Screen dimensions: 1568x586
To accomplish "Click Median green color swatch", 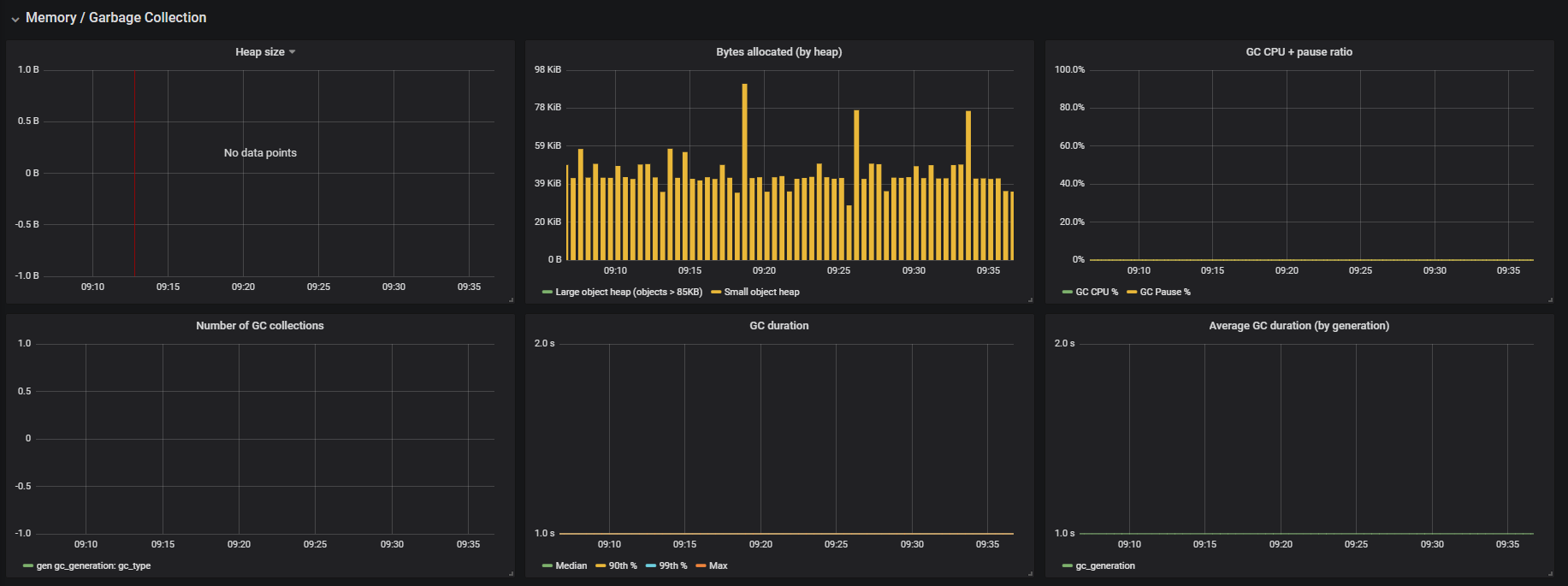I will (547, 566).
